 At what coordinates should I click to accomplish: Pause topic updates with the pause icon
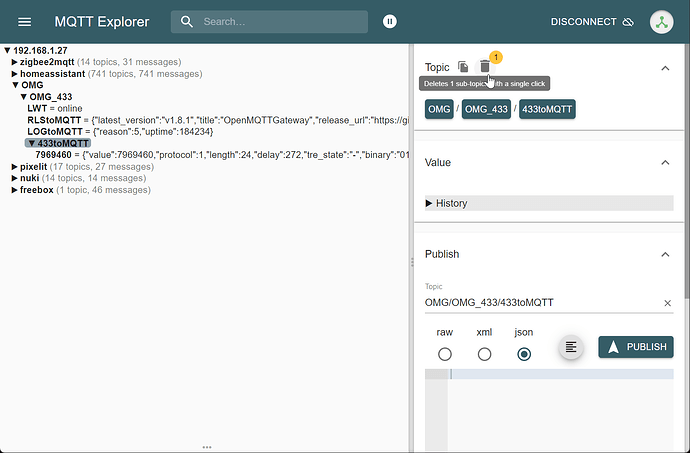pos(389,22)
